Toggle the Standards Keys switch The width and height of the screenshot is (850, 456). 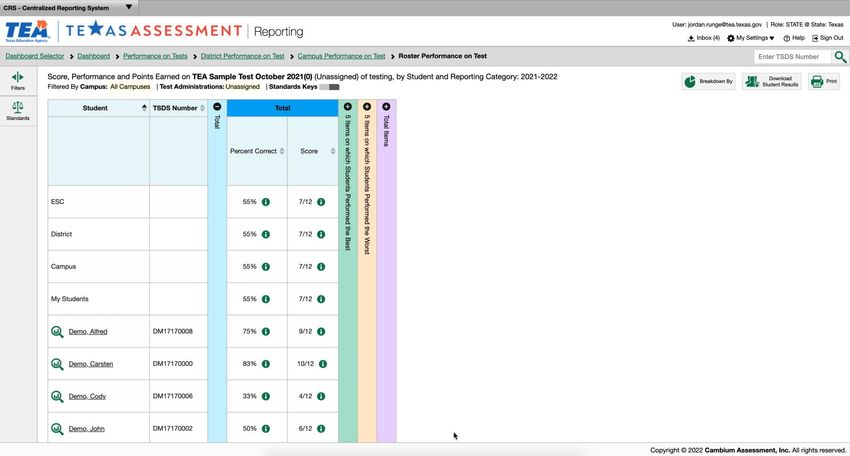pos(329,87)
